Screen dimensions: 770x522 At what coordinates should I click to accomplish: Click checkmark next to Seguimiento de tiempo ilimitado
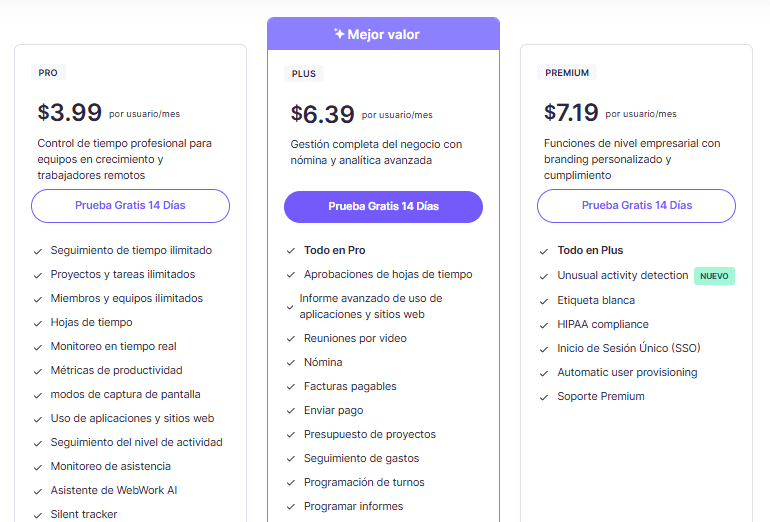pyautogui.click(x=37, y=251)
